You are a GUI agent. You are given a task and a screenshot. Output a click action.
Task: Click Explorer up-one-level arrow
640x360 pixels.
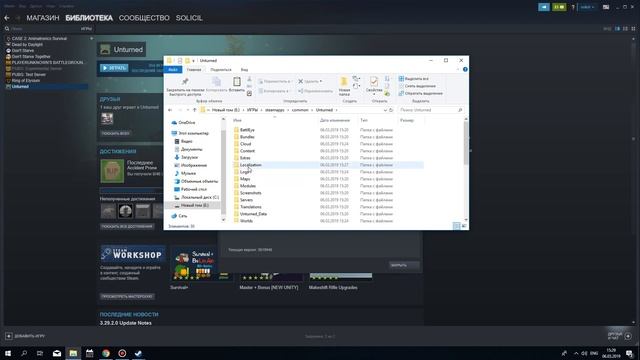[195, 110]
